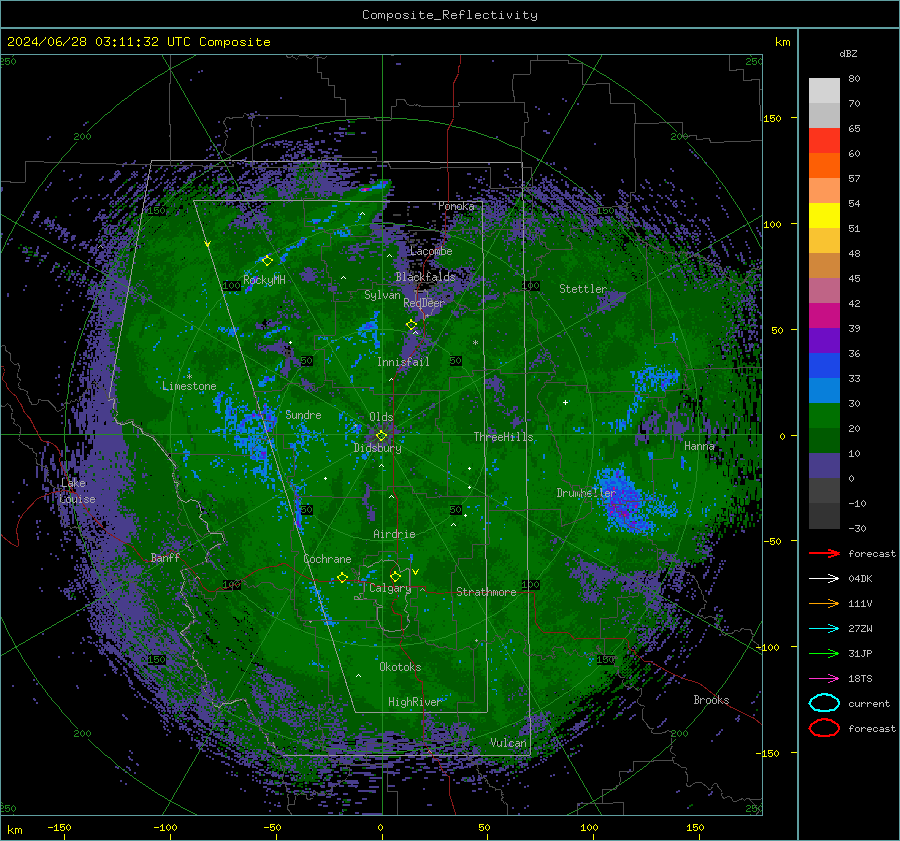
Task: Click the green 20 dBZ color swatch
Action: 824,415
